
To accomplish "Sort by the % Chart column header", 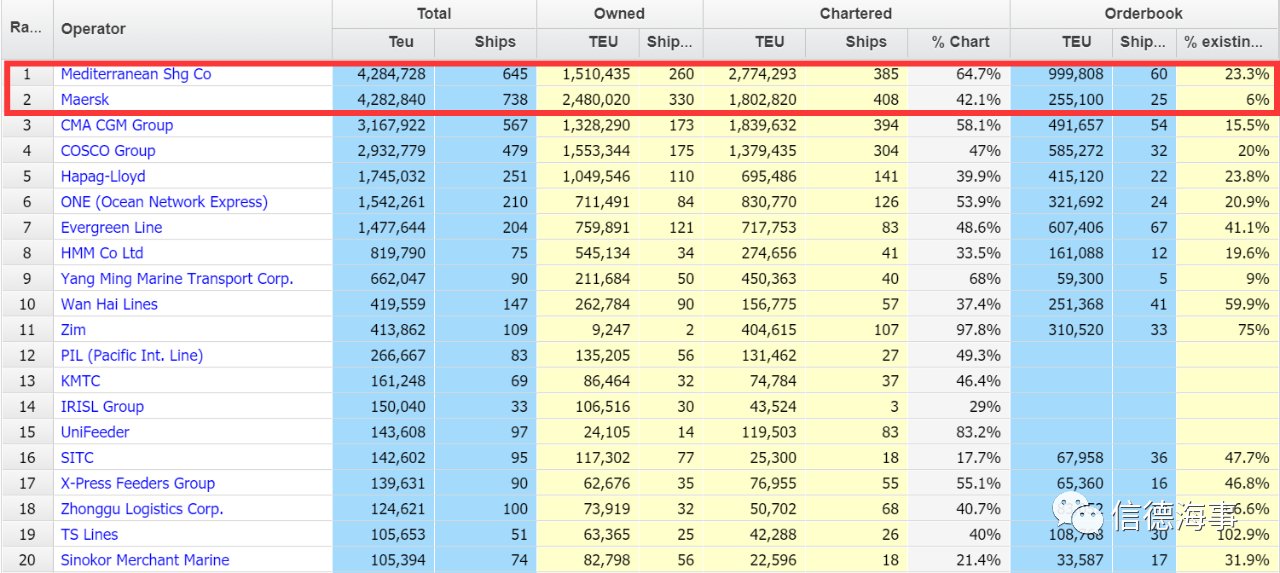I will (958, 42).
